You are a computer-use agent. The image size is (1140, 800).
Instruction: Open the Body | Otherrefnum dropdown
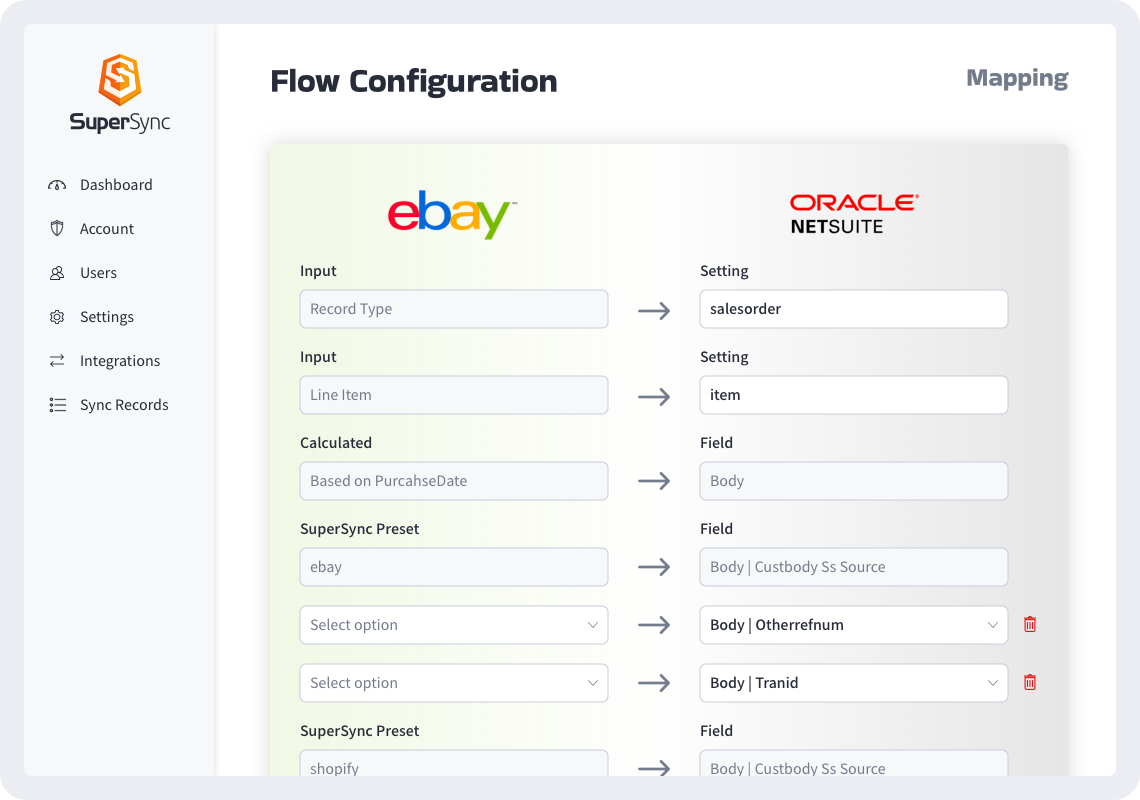[853, 625]
